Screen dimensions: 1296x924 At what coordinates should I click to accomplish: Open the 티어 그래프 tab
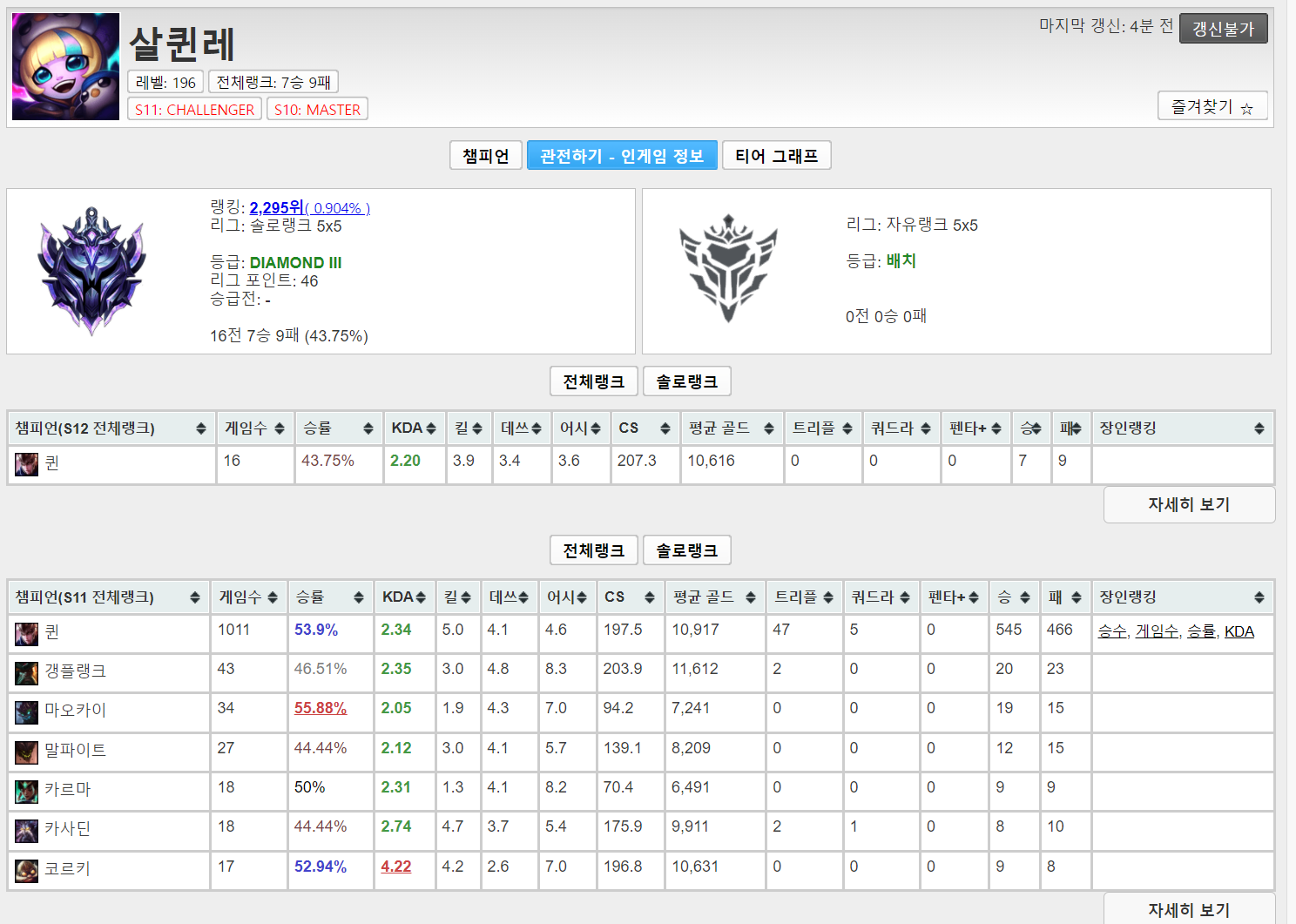(777, 156)
